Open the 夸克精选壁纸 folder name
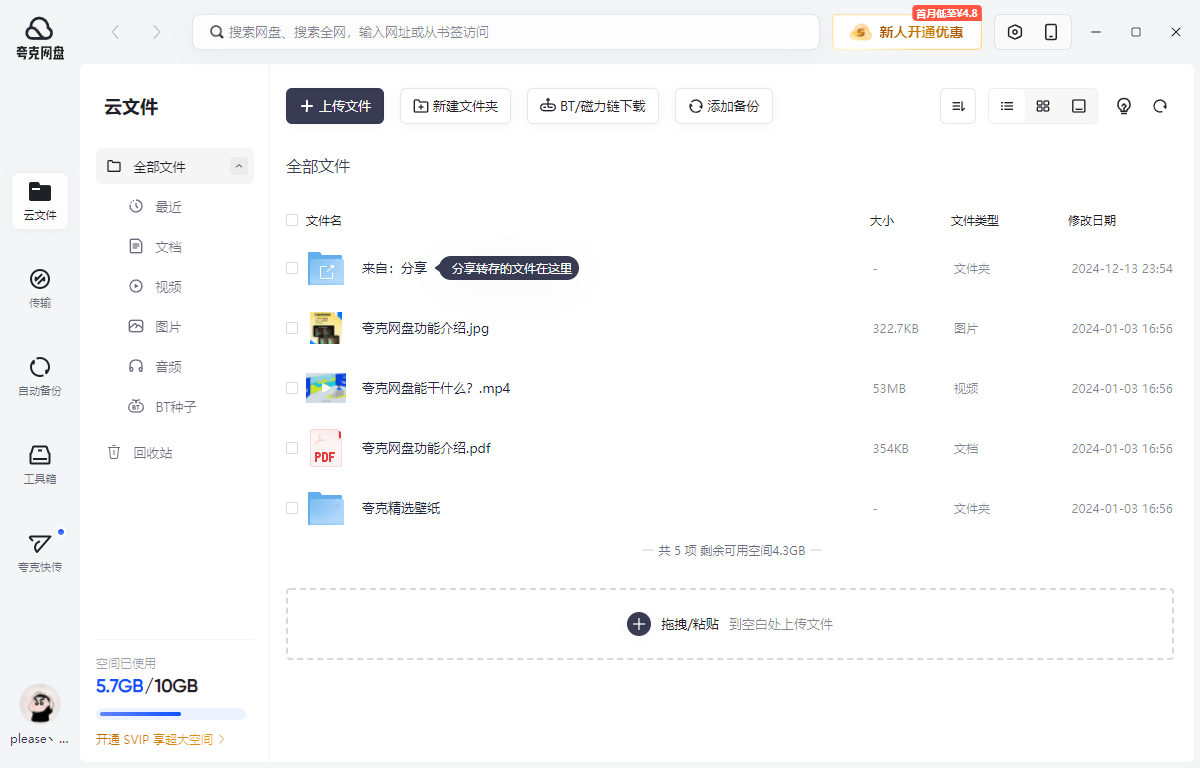This screenshot has height=768, width=1200. click(401, 508)
